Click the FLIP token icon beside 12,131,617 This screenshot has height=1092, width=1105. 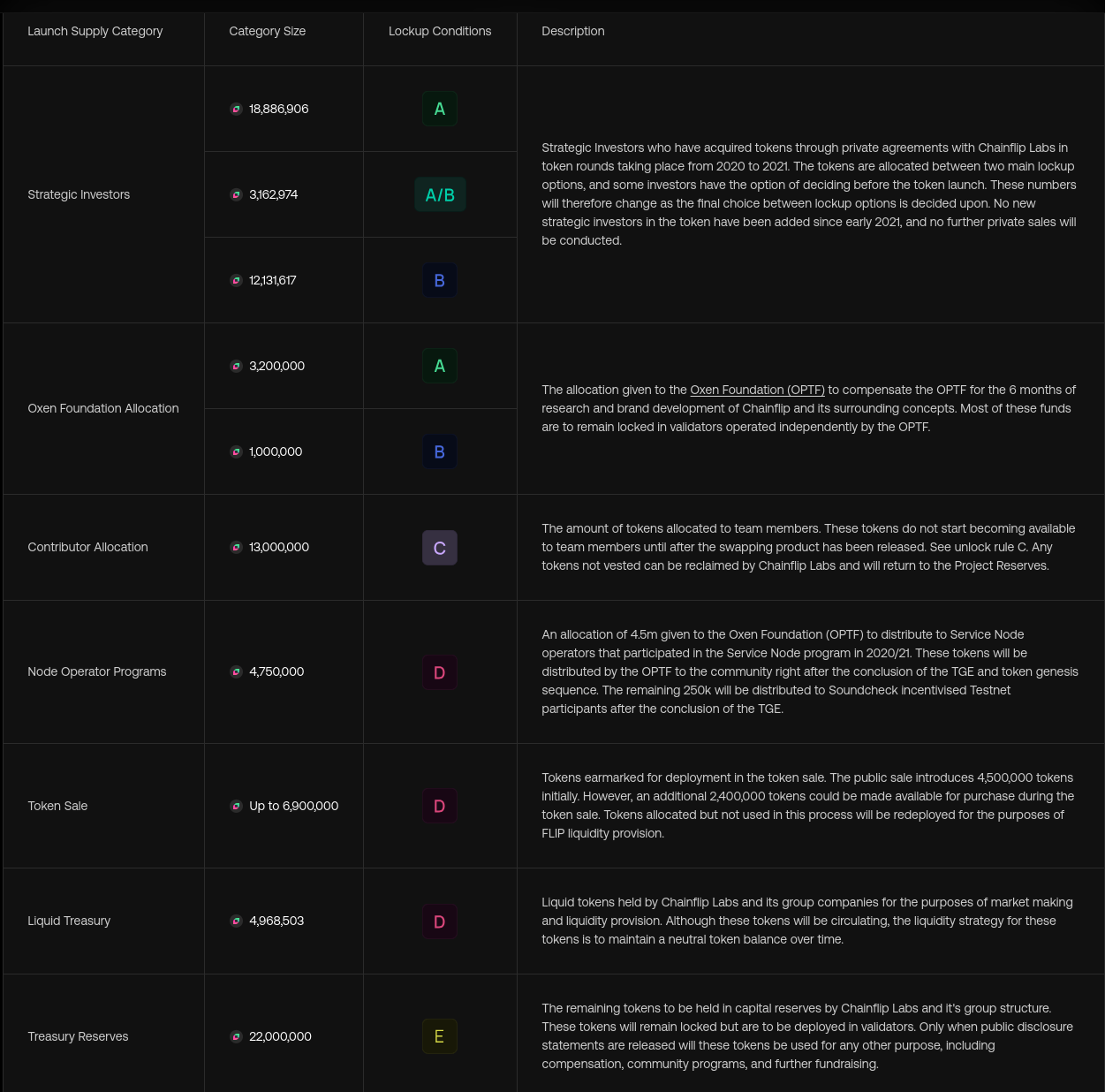(x=236, y=280)
